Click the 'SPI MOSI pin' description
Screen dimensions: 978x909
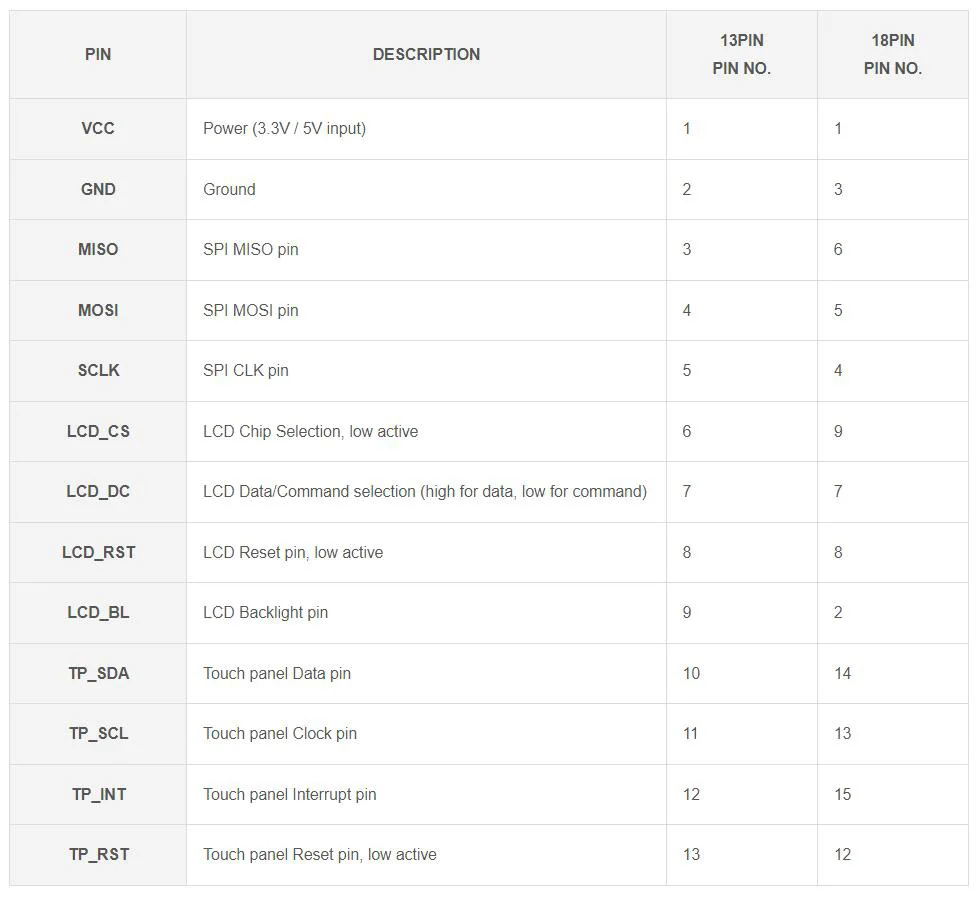pyautogui.click(x=251, y=310)
